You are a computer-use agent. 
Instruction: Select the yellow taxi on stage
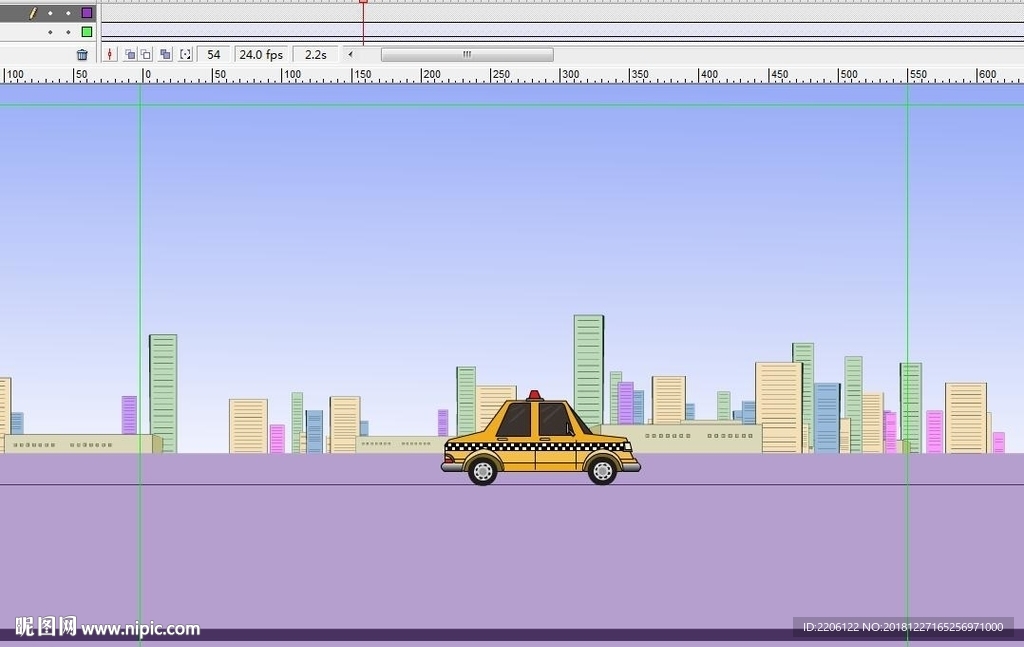pos(541,438)
